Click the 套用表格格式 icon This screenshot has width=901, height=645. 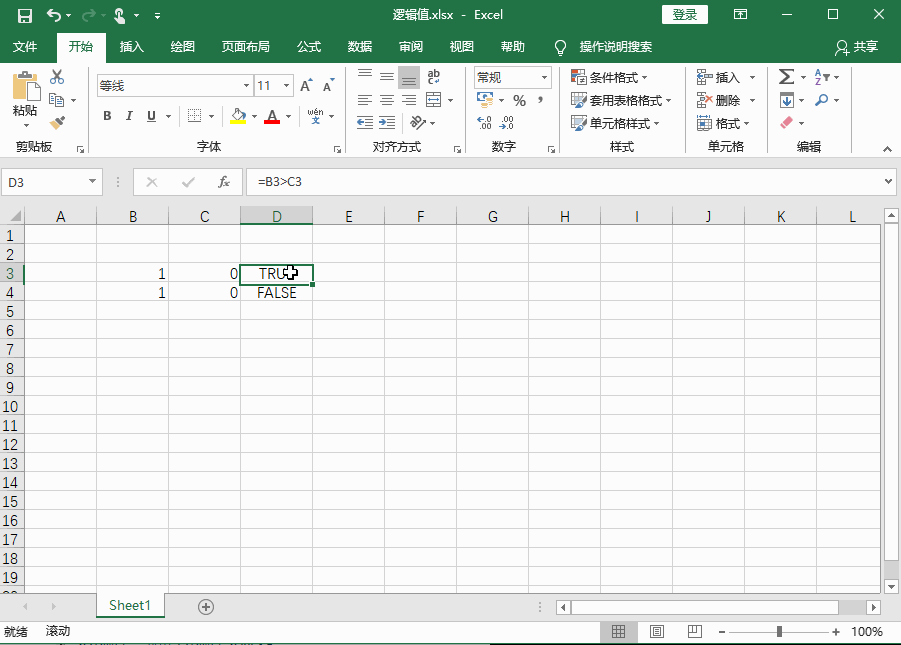[x=601, y=99]
